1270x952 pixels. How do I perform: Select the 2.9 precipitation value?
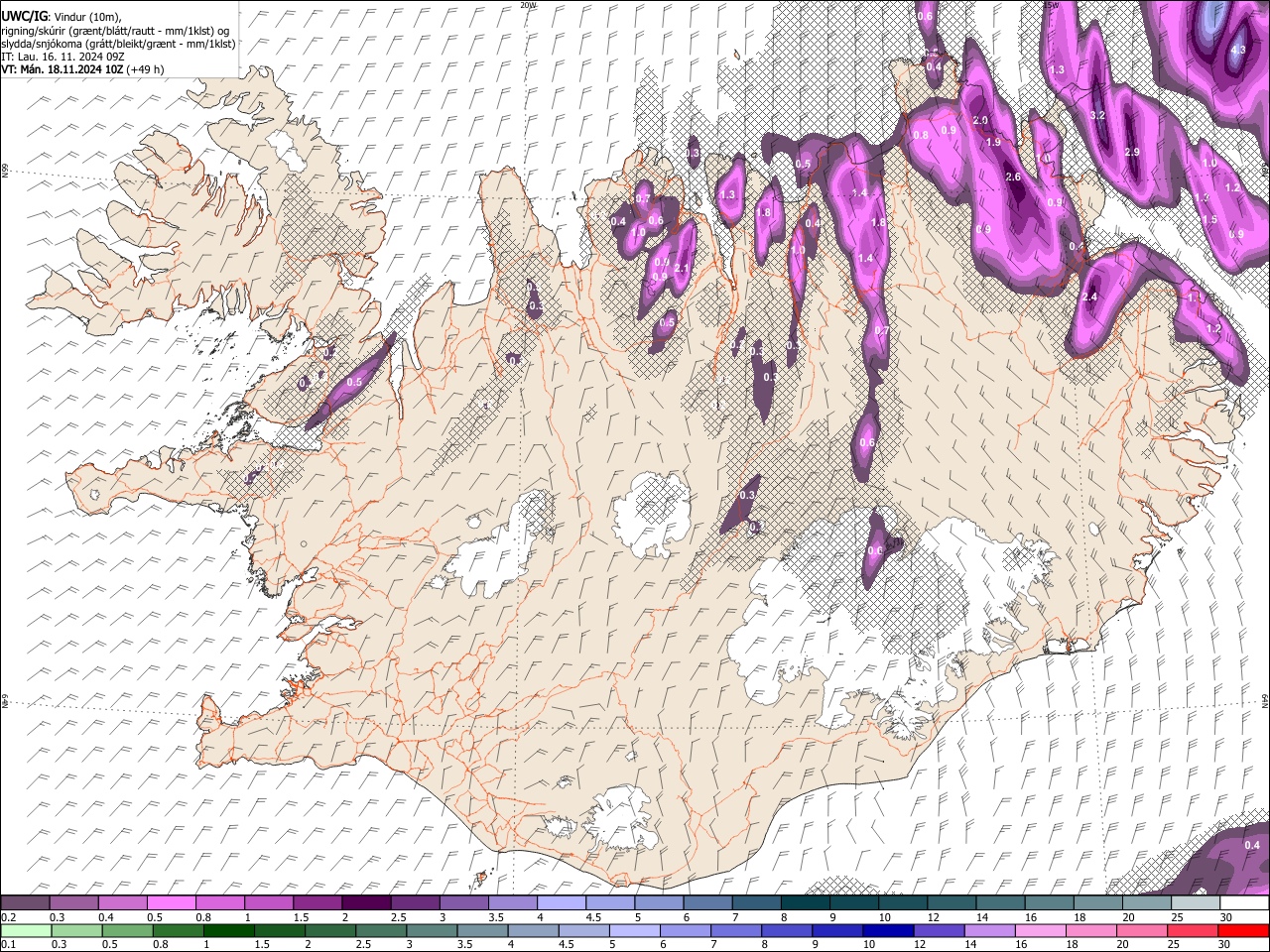1132,152
